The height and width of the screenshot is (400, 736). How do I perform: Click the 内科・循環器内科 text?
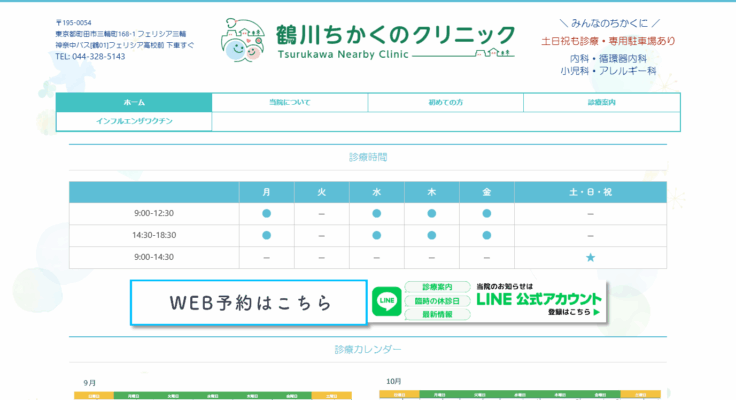(x=608, y=59)
